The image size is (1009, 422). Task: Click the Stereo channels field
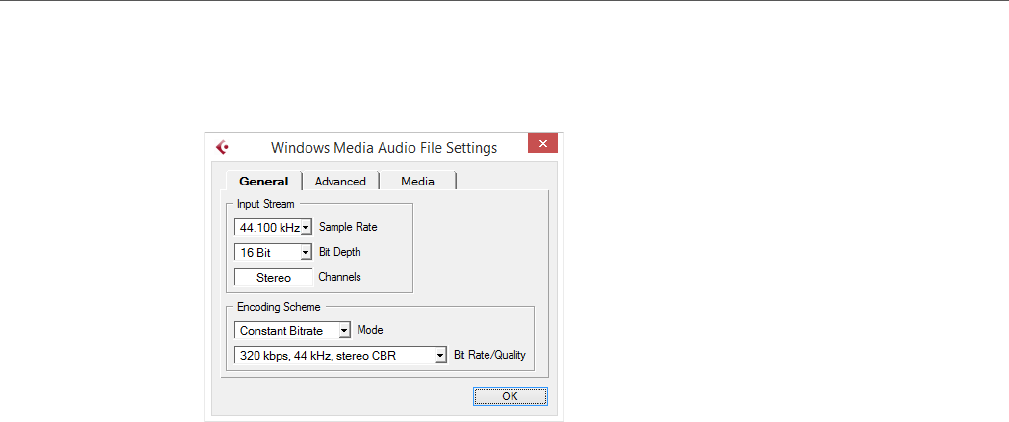pyautogui.click(x=273, y=277)
